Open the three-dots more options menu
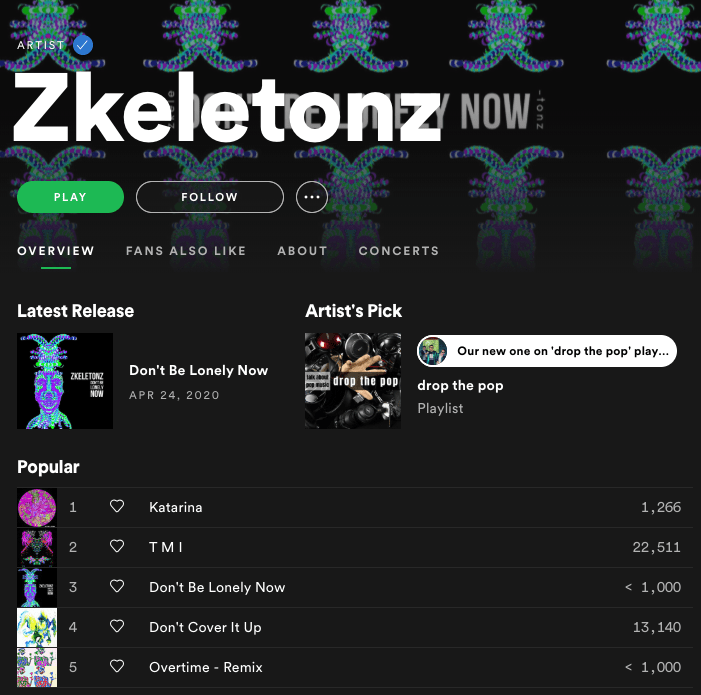The width and height of the screenshot is (701, 695). [x=312, y=197]
